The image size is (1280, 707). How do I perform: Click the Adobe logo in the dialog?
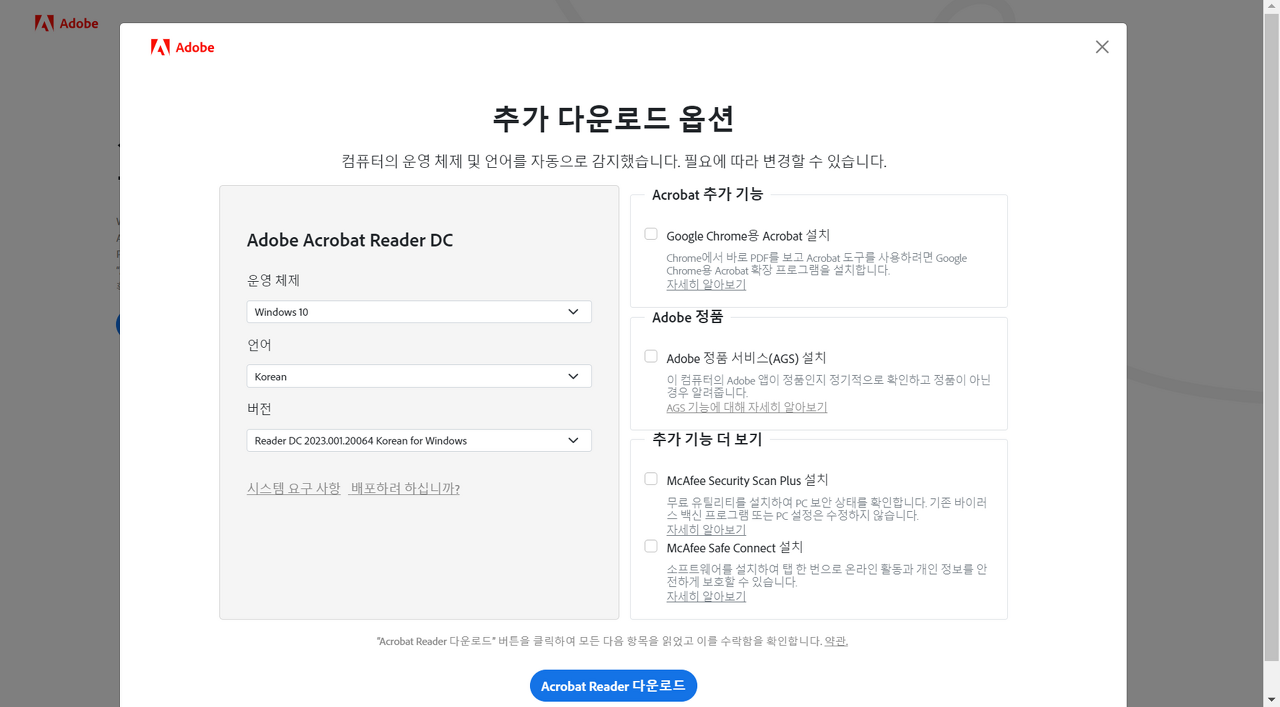click(182, 47)
